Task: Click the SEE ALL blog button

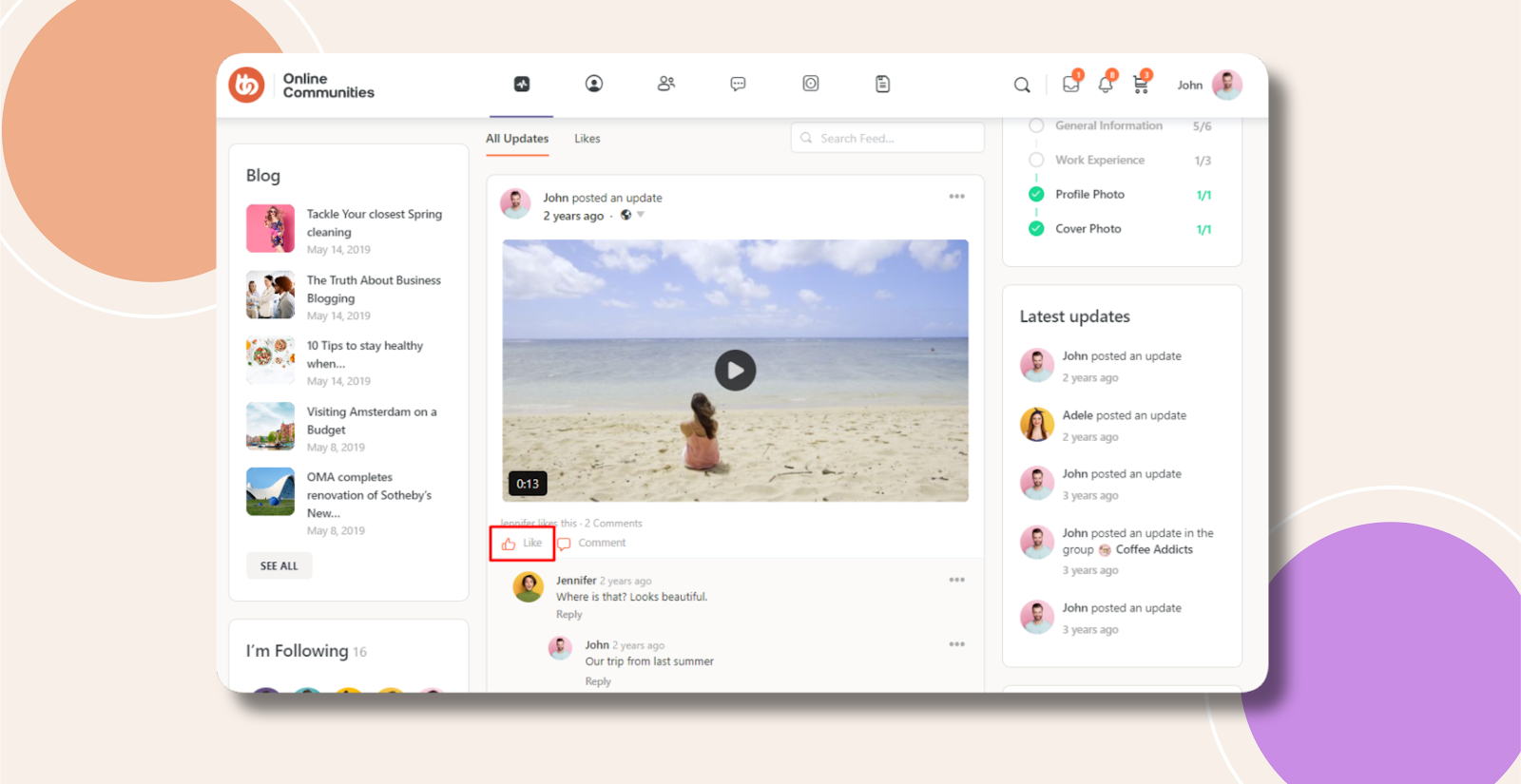Action: [279, 565]
